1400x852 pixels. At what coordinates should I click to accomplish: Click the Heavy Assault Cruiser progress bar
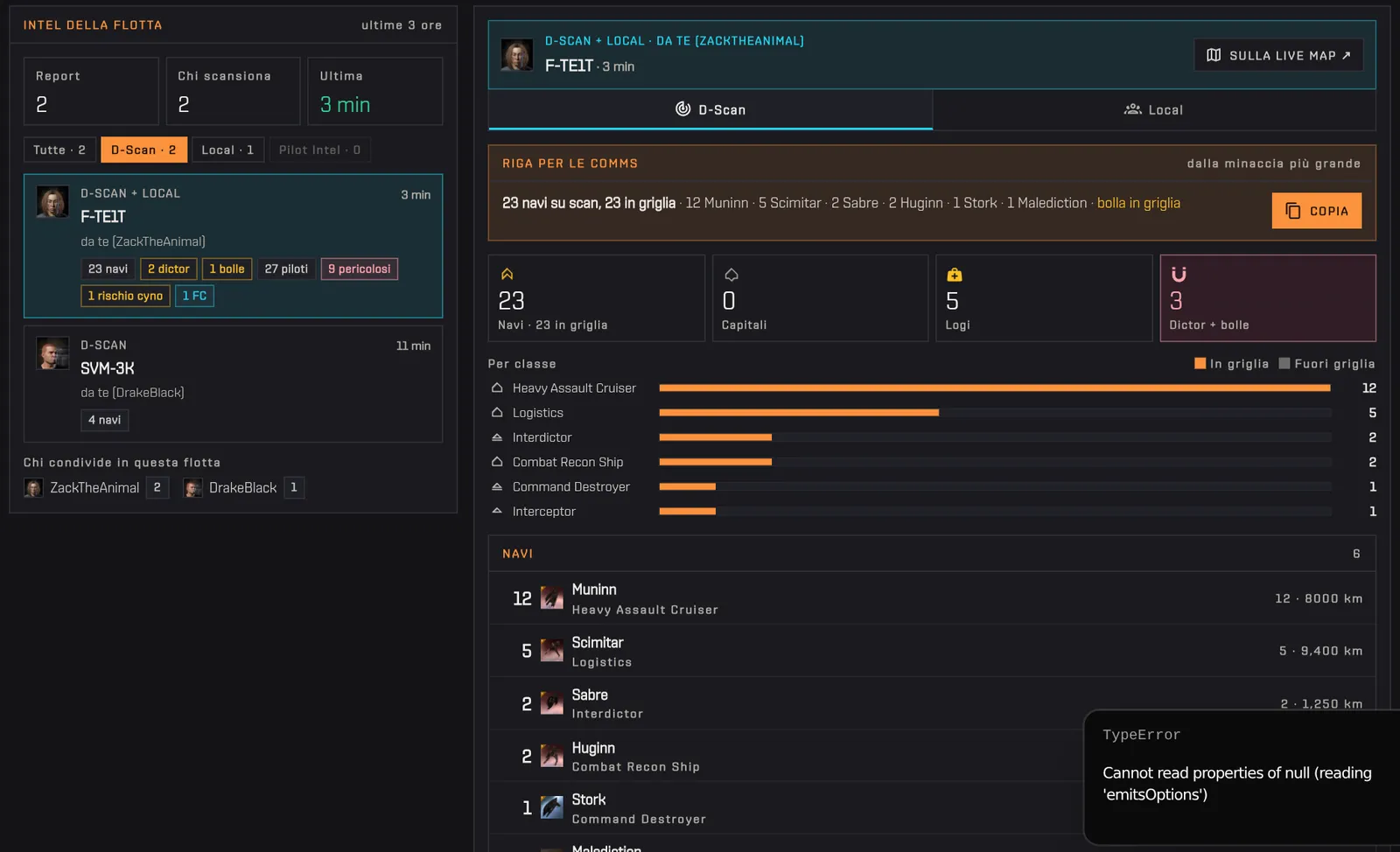995,388
